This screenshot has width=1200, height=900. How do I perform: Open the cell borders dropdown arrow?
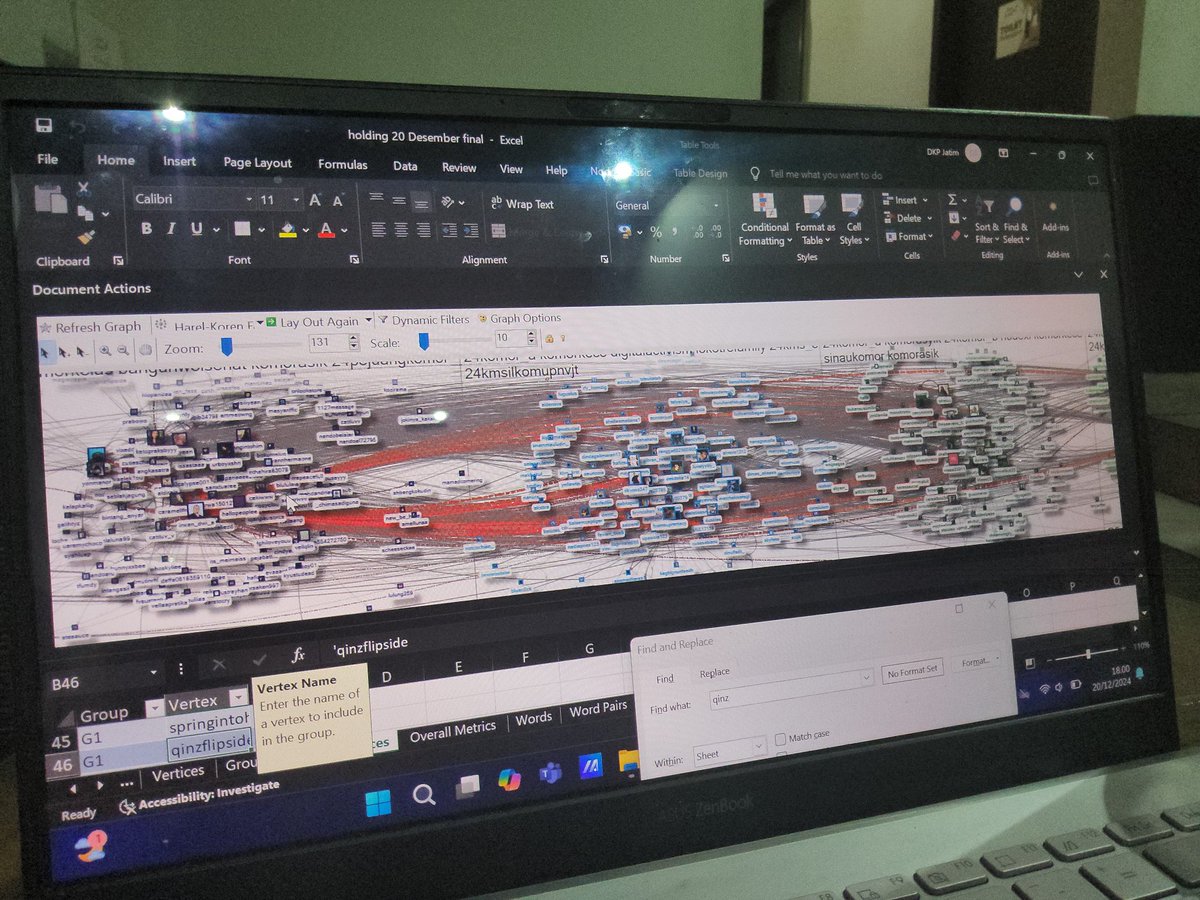point(261,230)
